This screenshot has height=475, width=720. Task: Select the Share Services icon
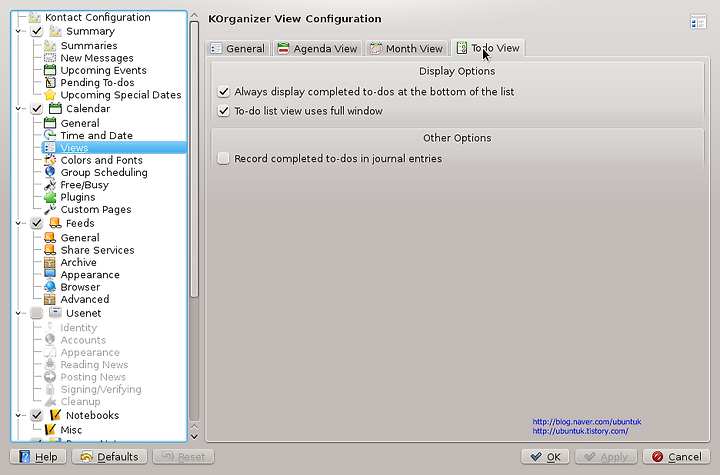point(50,250)
